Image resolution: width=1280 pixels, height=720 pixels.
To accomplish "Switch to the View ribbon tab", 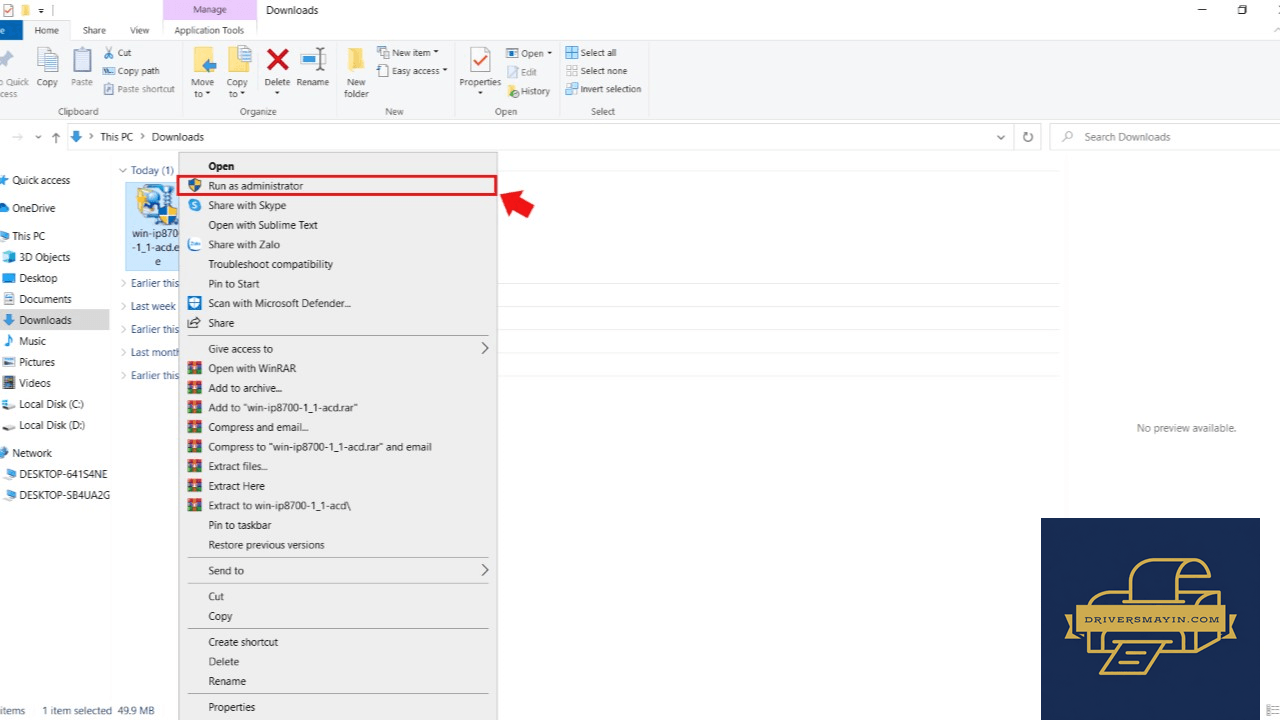I will 139,30.
